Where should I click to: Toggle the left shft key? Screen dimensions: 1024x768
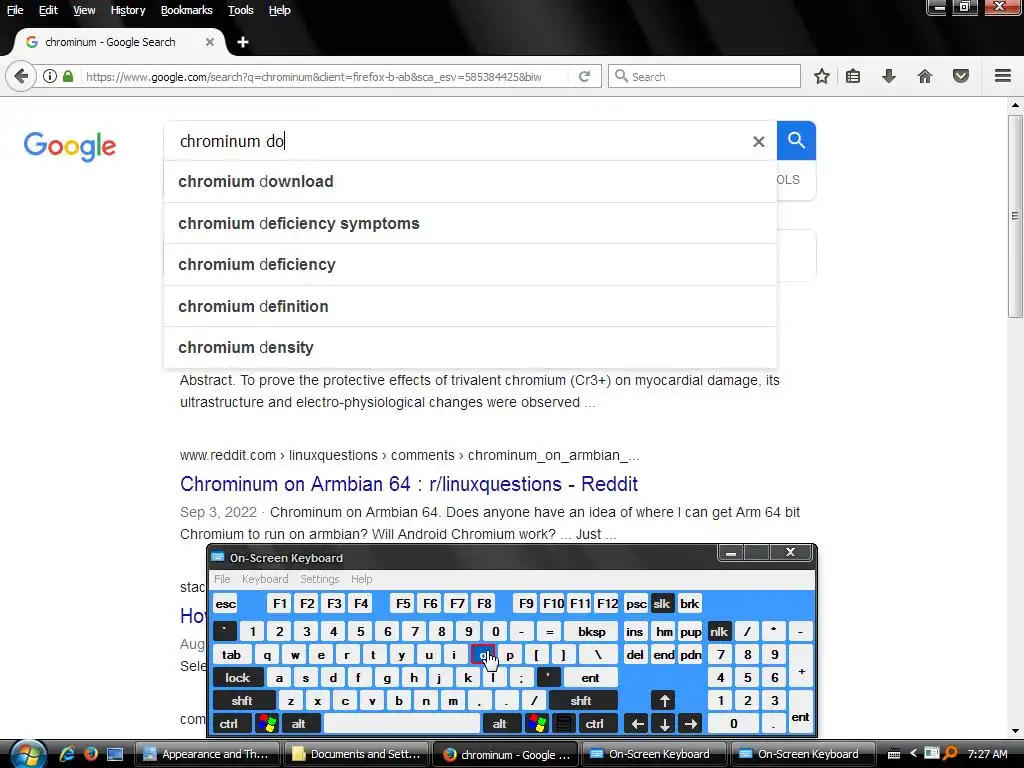pyautogui.click(x=242, y=701)
